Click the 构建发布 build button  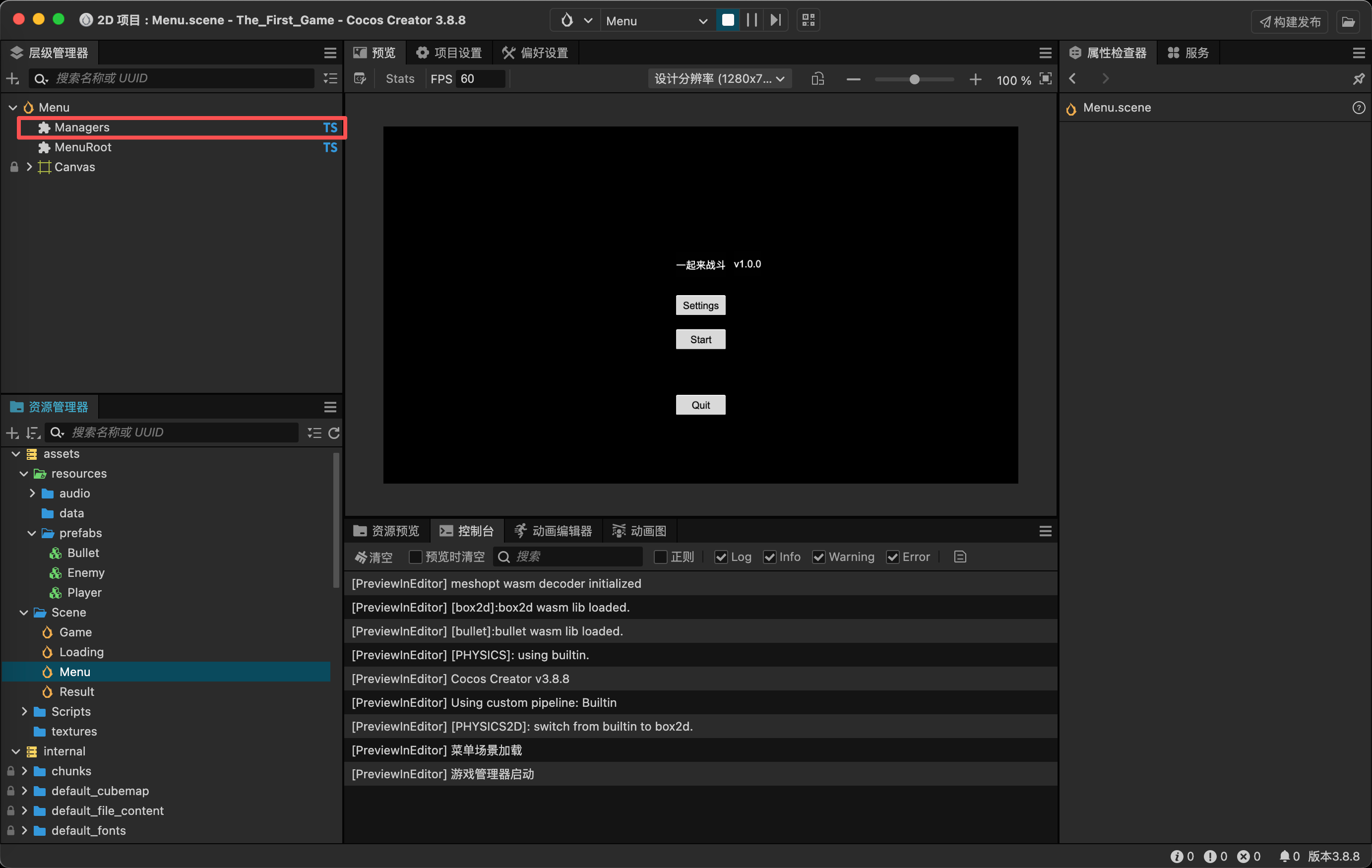coord(1289,22)
